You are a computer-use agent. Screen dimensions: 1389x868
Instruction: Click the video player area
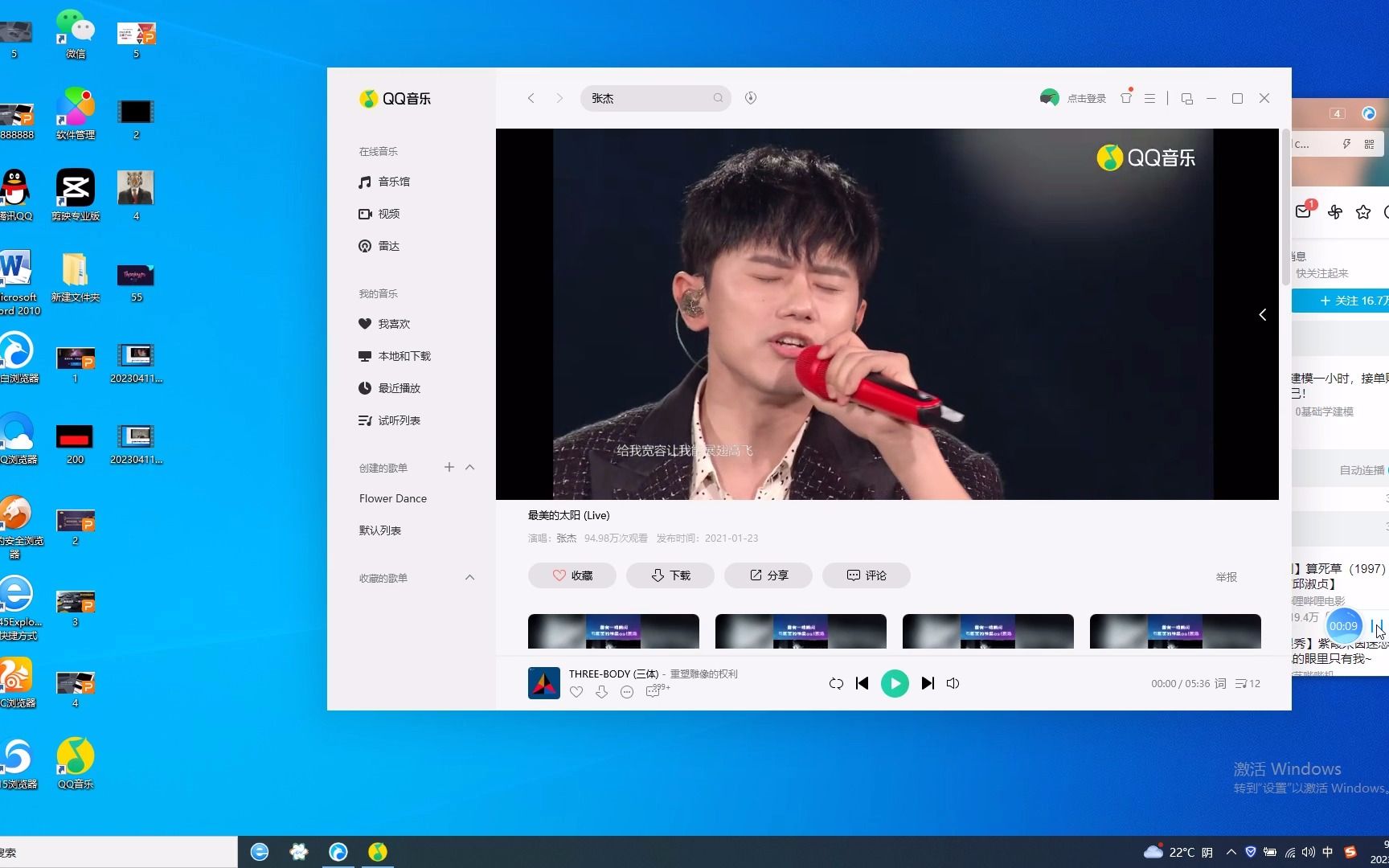(x=887, y=314)
